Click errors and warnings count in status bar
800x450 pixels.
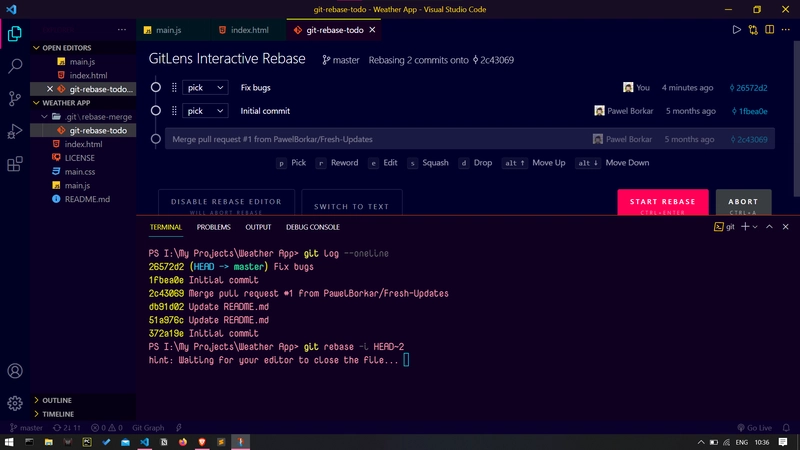pyautogui.click(x=107, y=428)
